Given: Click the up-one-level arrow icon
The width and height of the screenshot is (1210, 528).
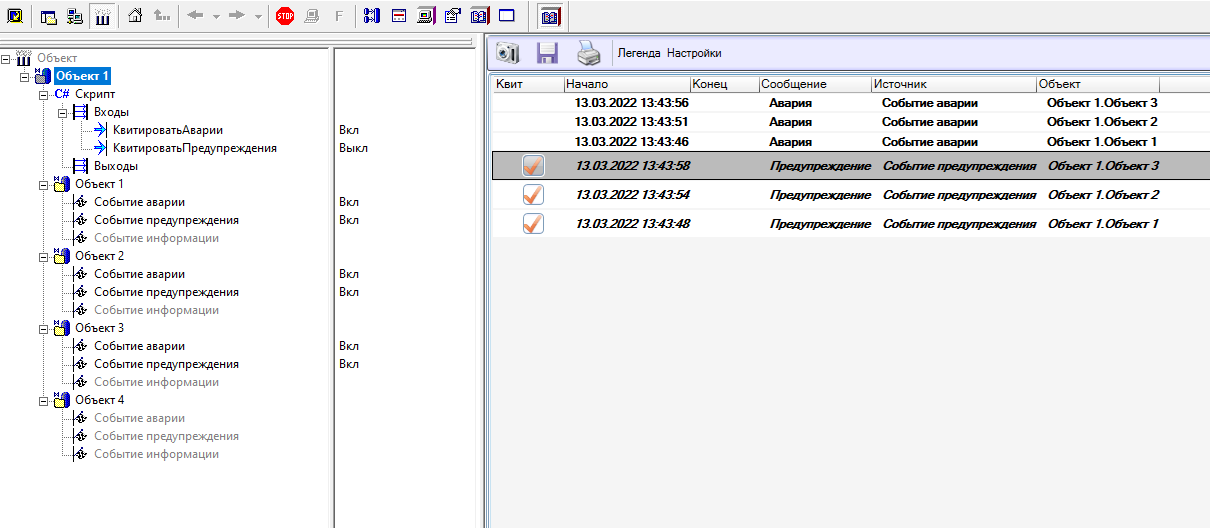Looking at the screenshot, I should tap(161, 16).
